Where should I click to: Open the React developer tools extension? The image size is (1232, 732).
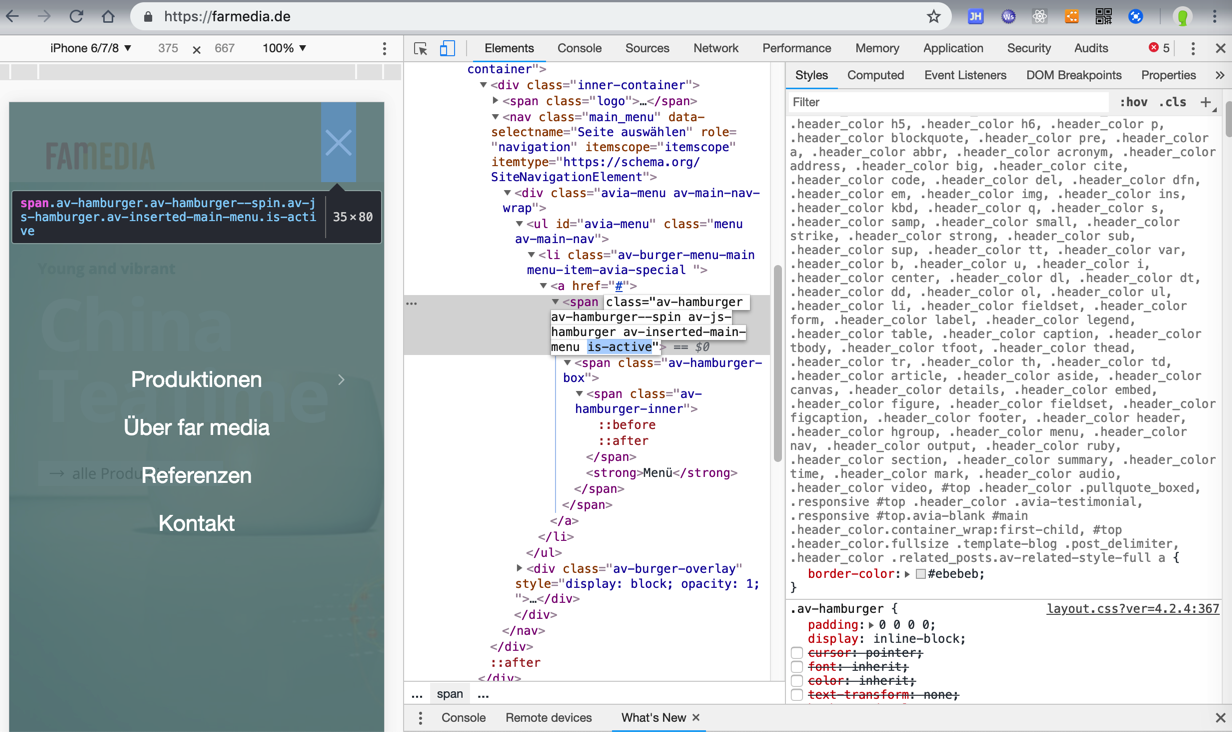tap(1040, 17)
